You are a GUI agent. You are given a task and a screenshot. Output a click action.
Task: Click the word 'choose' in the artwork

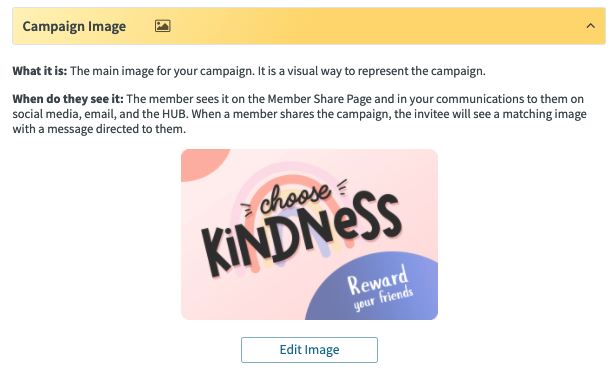(x=296, y=198)
